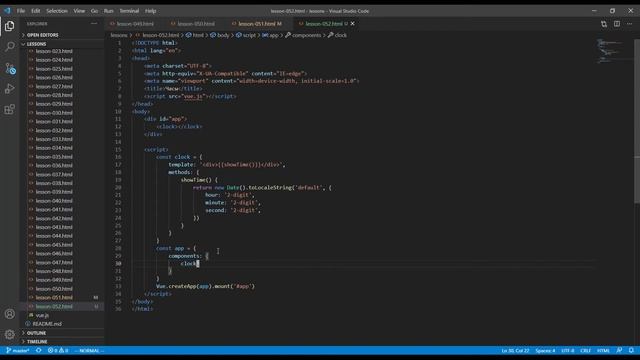
Task: Expand the TIMELINE section
Action: click(x=37, y=342)
